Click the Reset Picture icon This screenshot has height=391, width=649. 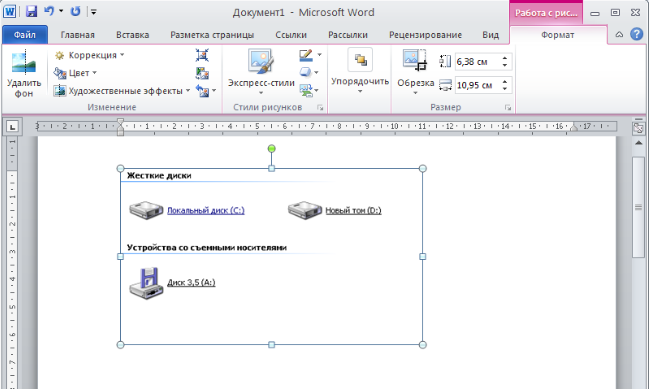point(202,91)
